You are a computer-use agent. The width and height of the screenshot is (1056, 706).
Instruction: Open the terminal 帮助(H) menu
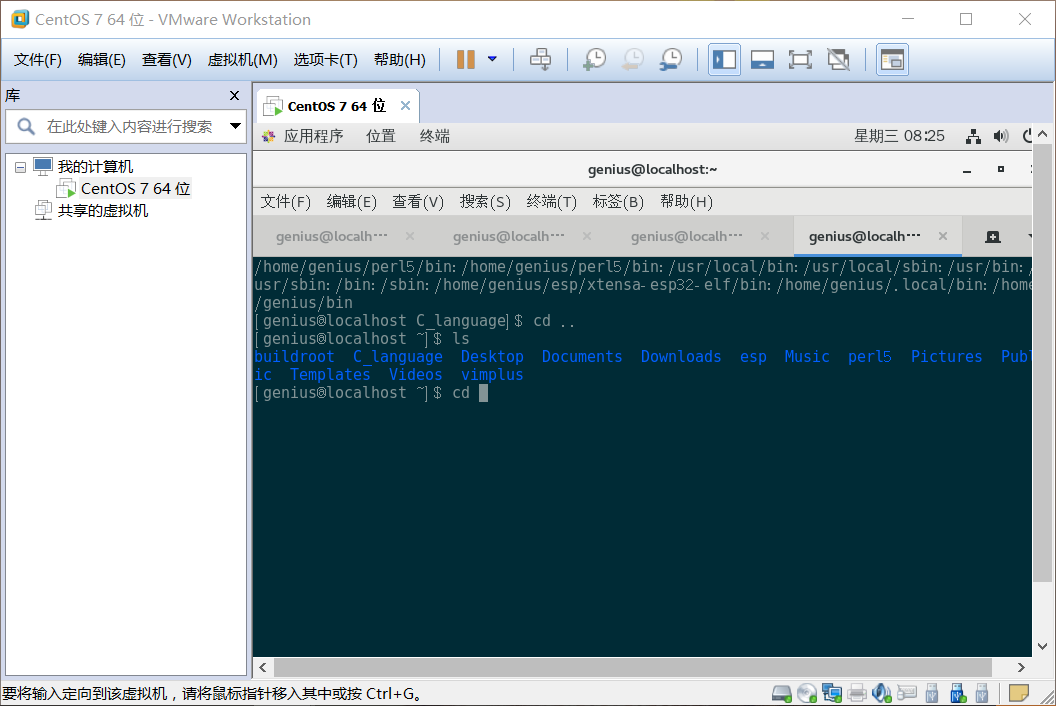(x=686, y=201)
